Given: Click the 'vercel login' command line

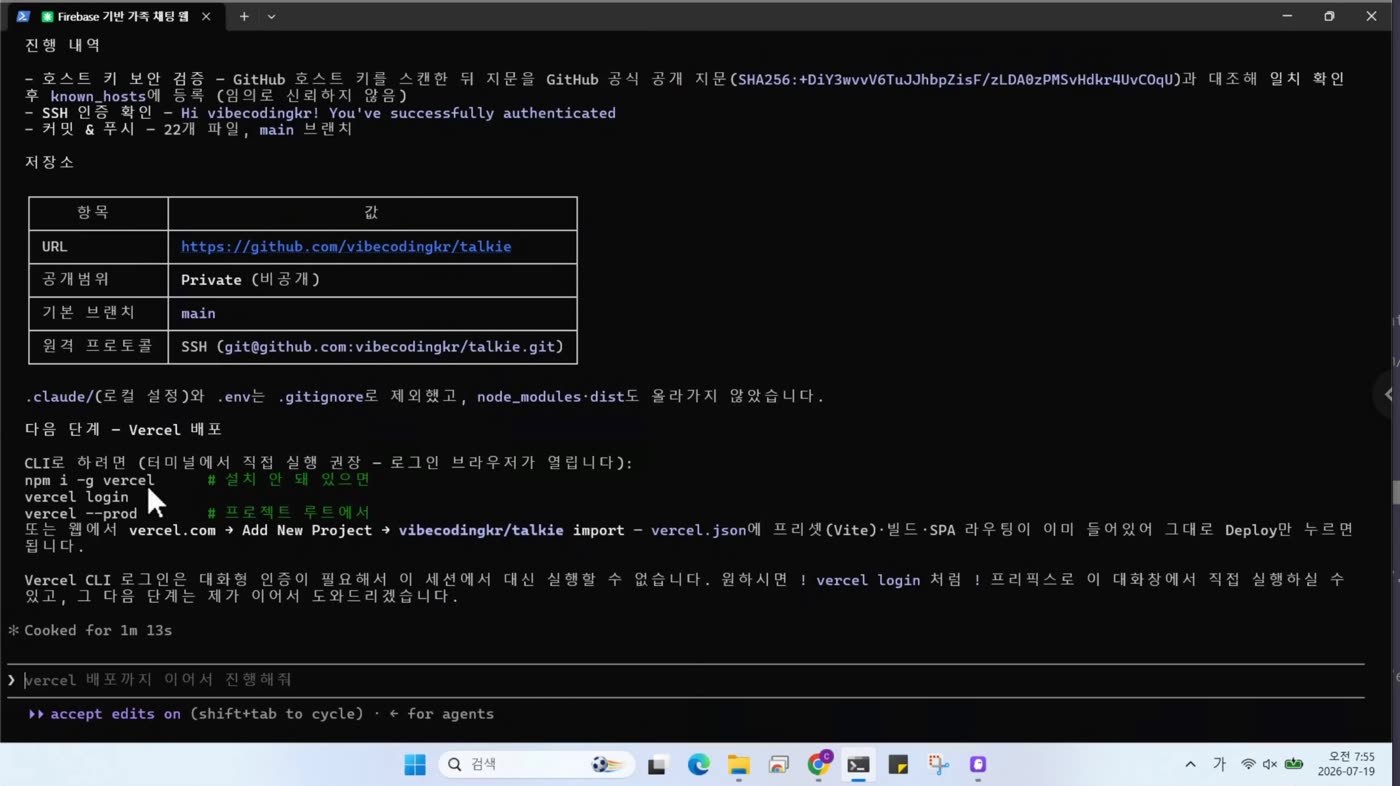Looking at the screenshot, I should pos(76,497).
